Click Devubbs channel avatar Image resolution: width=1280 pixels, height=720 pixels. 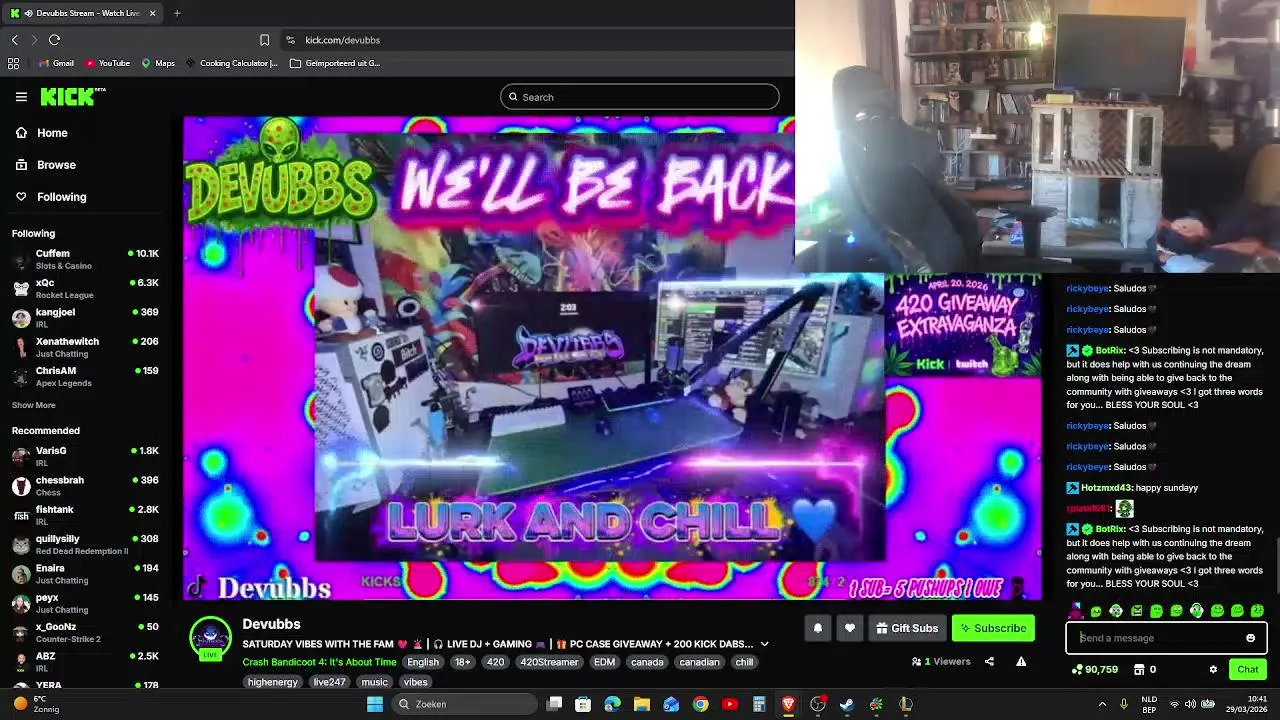tap(210, 638)
